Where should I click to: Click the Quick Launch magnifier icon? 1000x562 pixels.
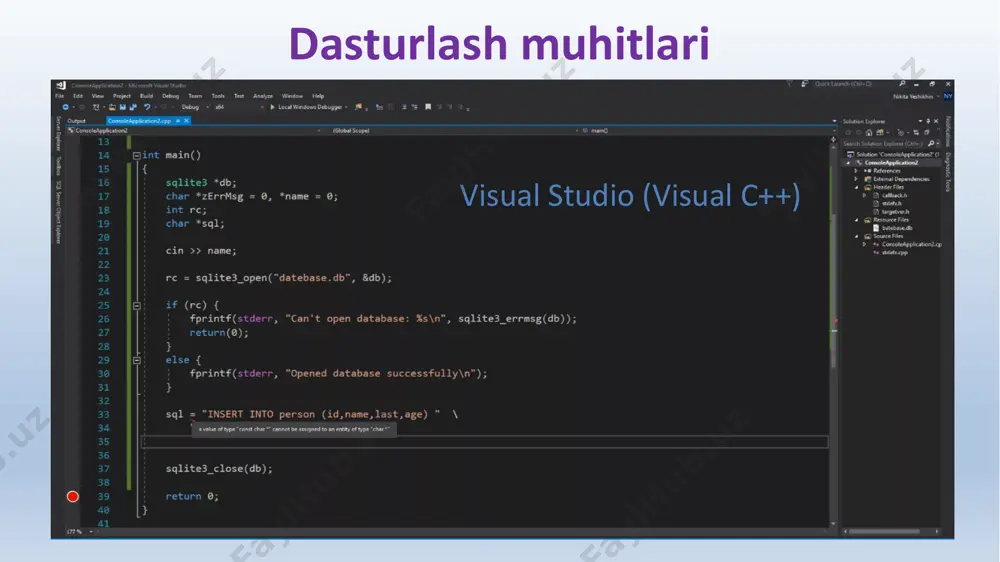(902, 84)
